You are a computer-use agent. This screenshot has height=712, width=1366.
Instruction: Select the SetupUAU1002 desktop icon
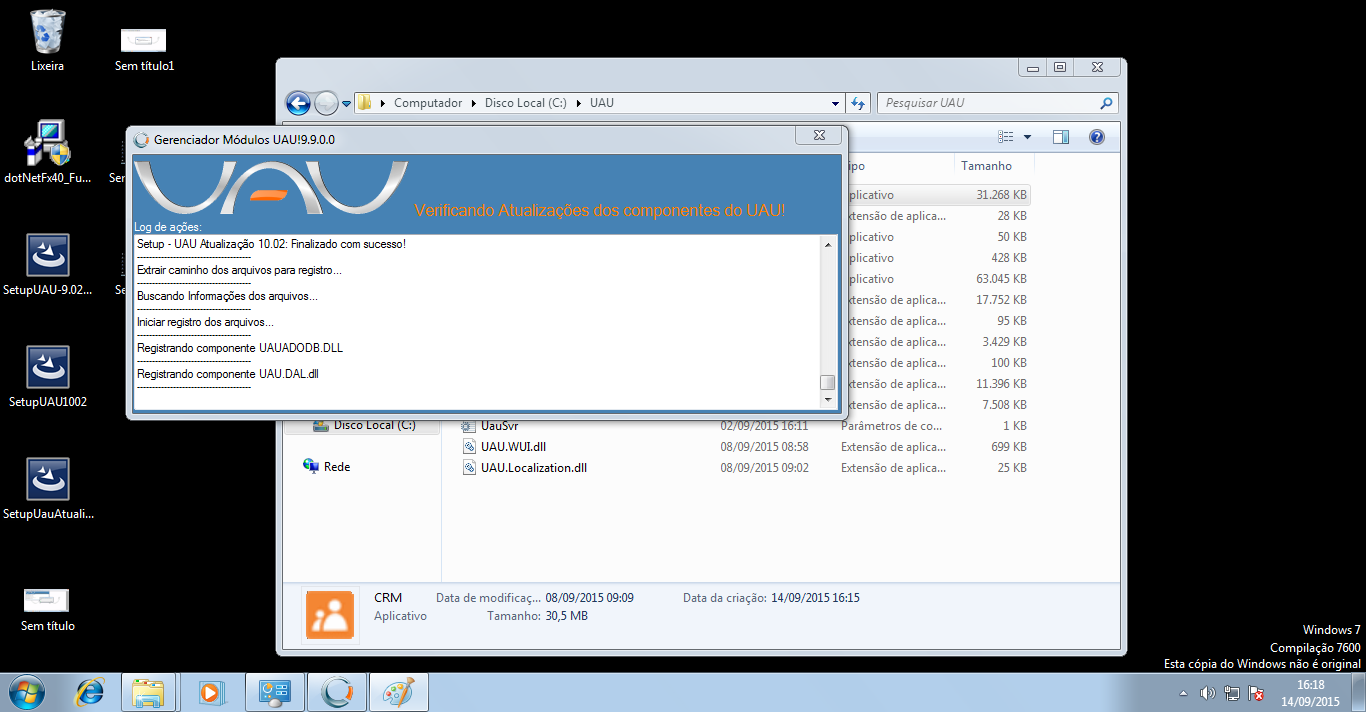pos(47,369)
